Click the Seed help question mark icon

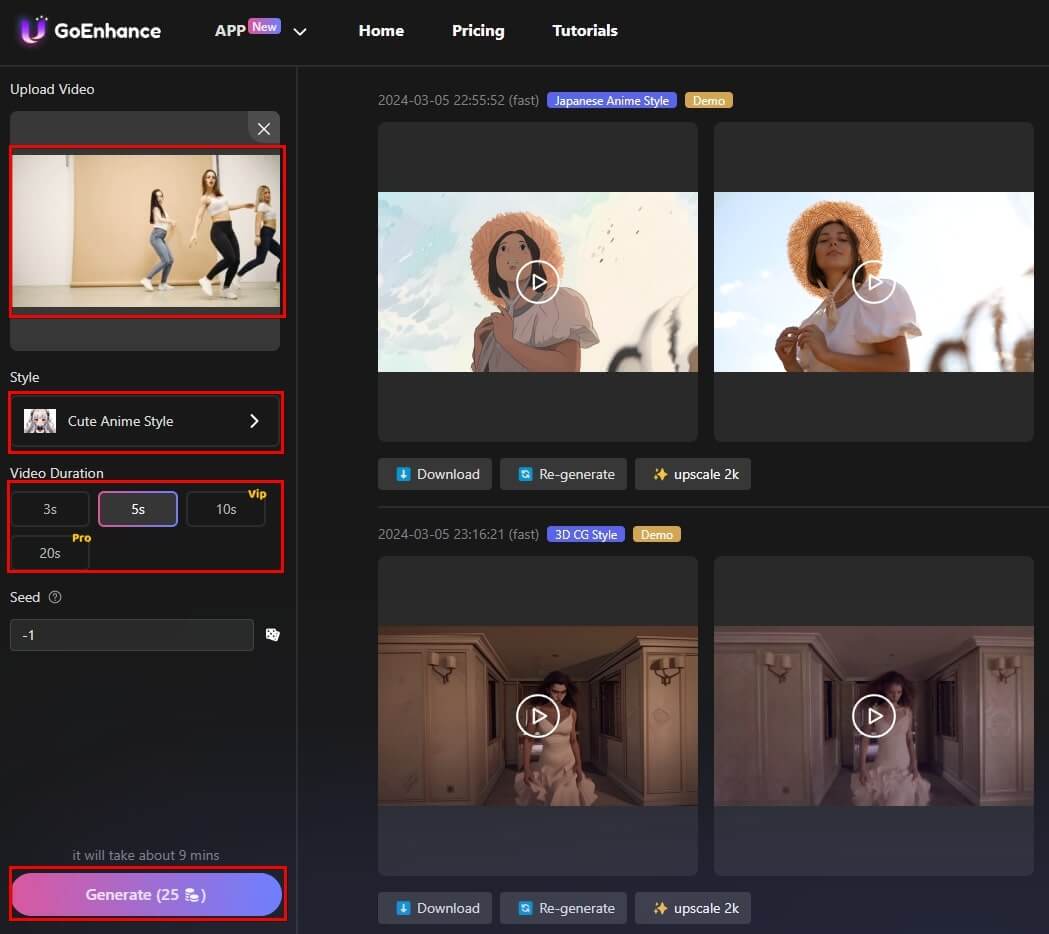[55, 598]
